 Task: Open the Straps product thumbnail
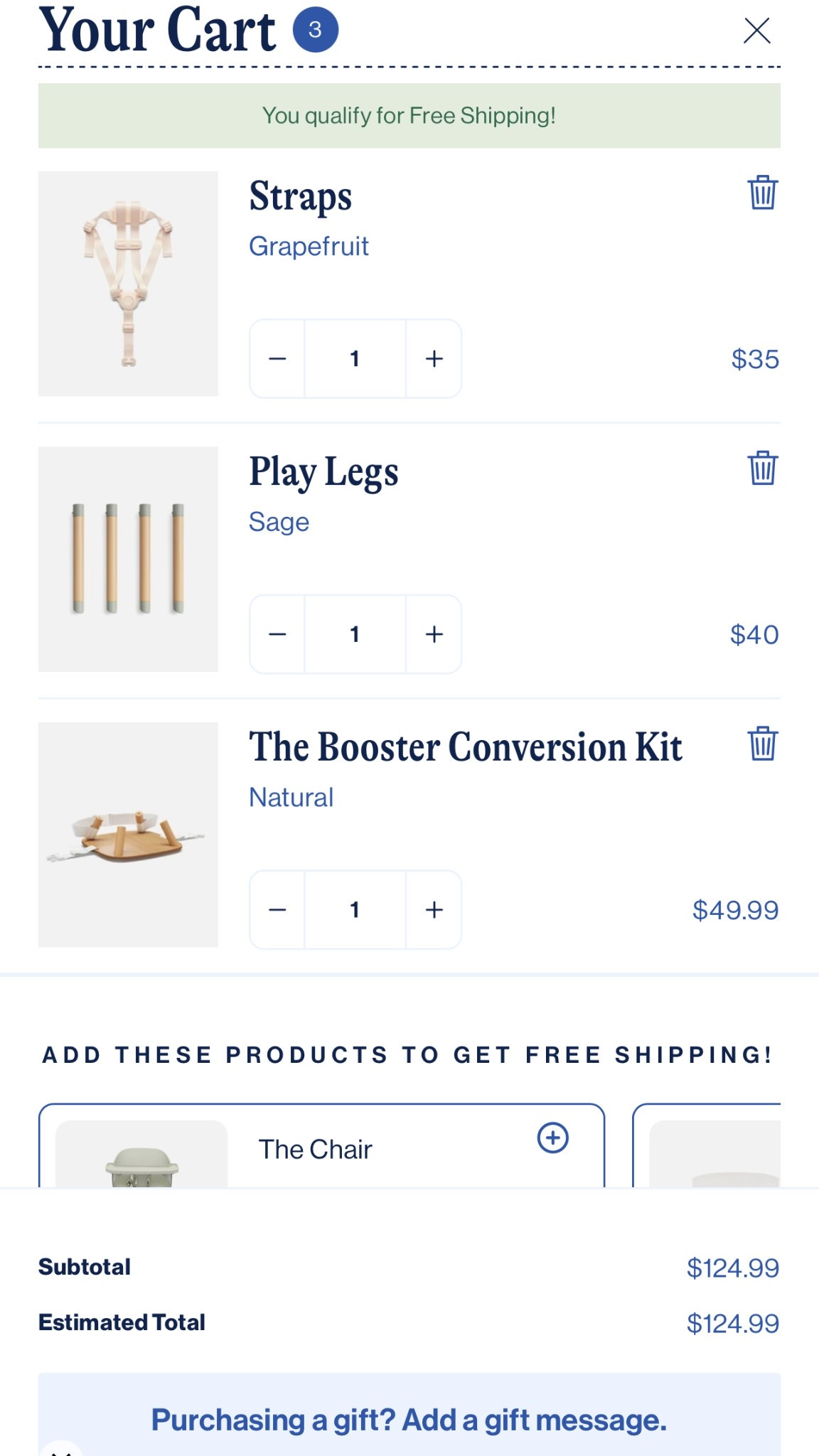[128, 284]
